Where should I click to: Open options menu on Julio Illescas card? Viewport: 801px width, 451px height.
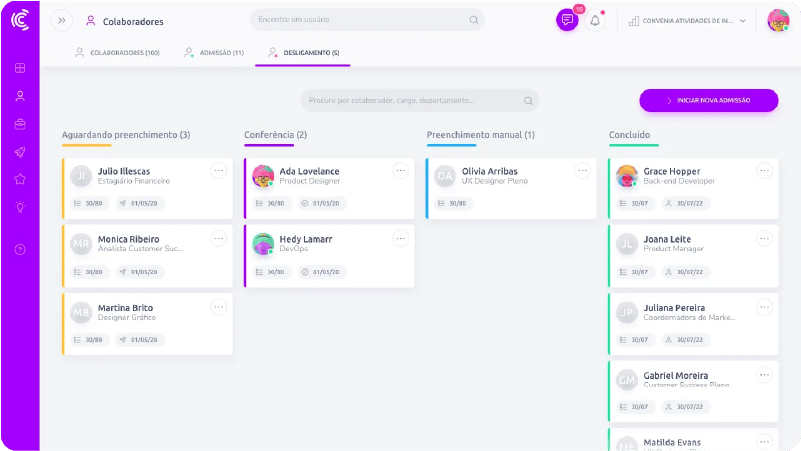(x=218, y=171)
